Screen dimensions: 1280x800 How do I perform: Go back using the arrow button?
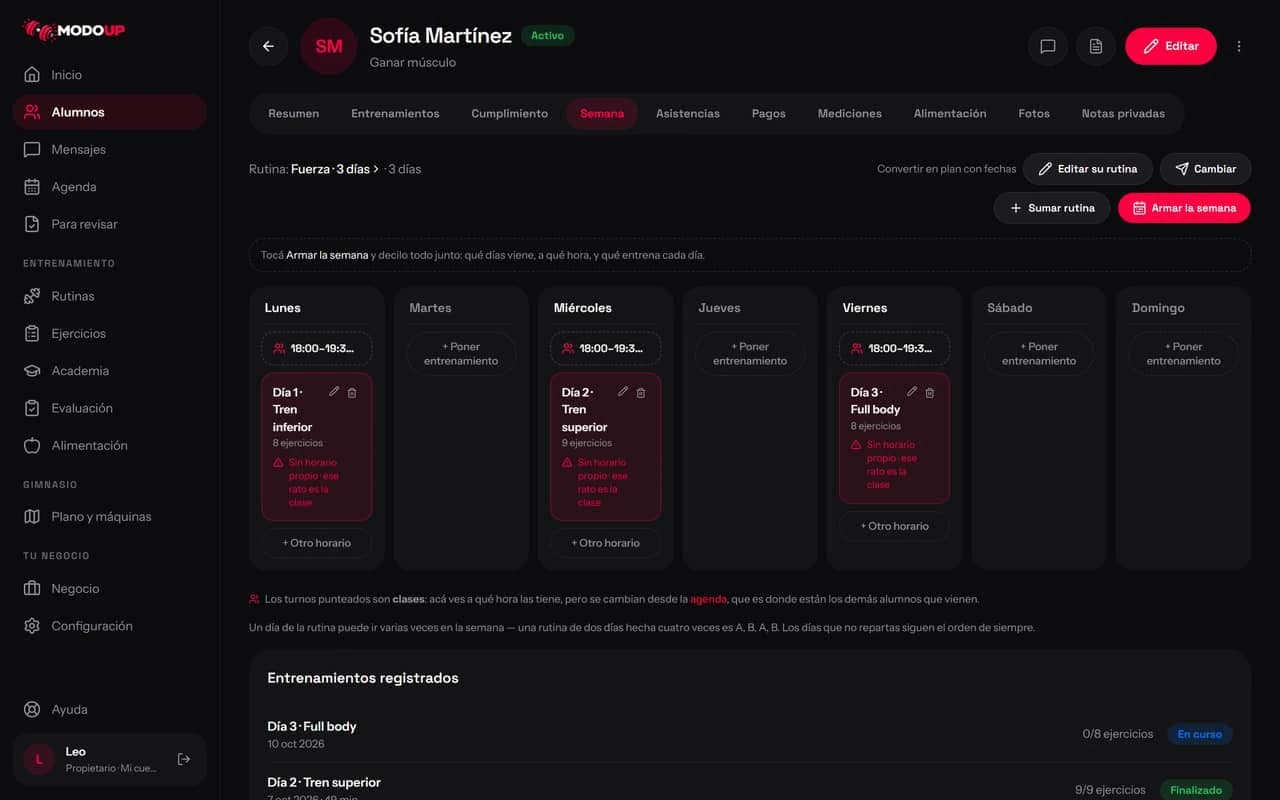click(x=268, y=46)
